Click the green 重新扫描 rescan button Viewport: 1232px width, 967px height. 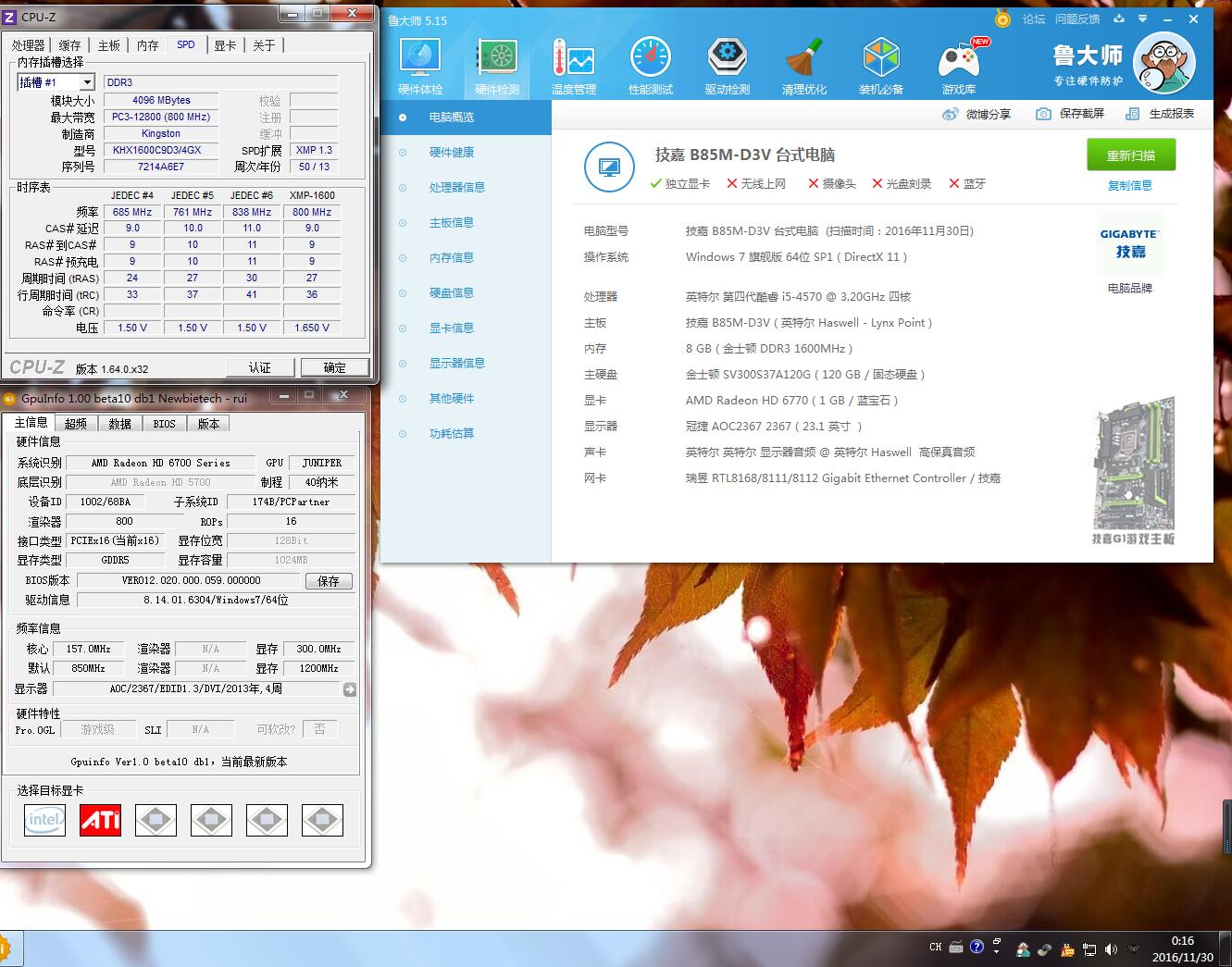point(1131,155)
